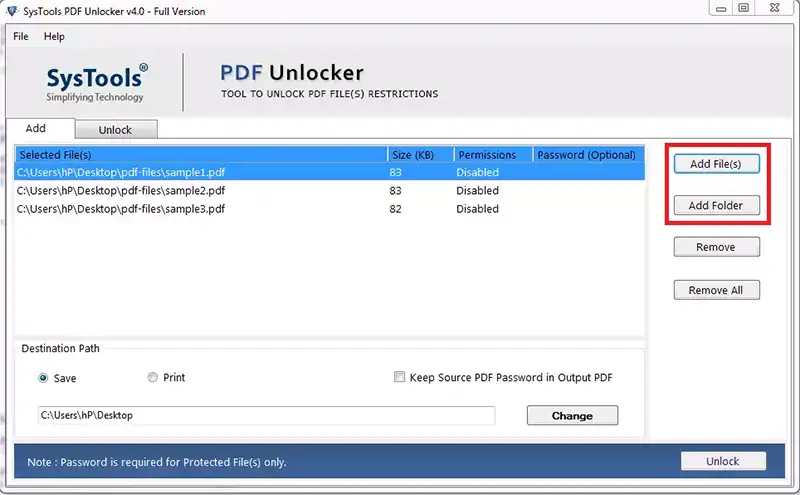Select the sample2.pdf file row
This screenshot has height=495, width=800.
point(330,191)
